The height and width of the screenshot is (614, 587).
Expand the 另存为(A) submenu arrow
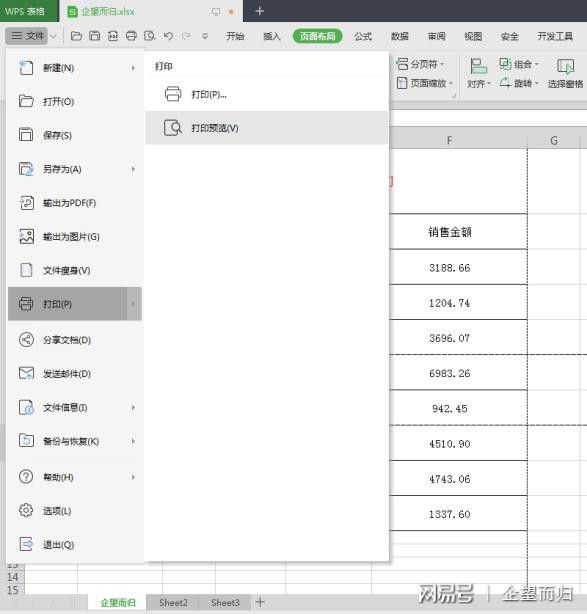(x=133, y=169)
